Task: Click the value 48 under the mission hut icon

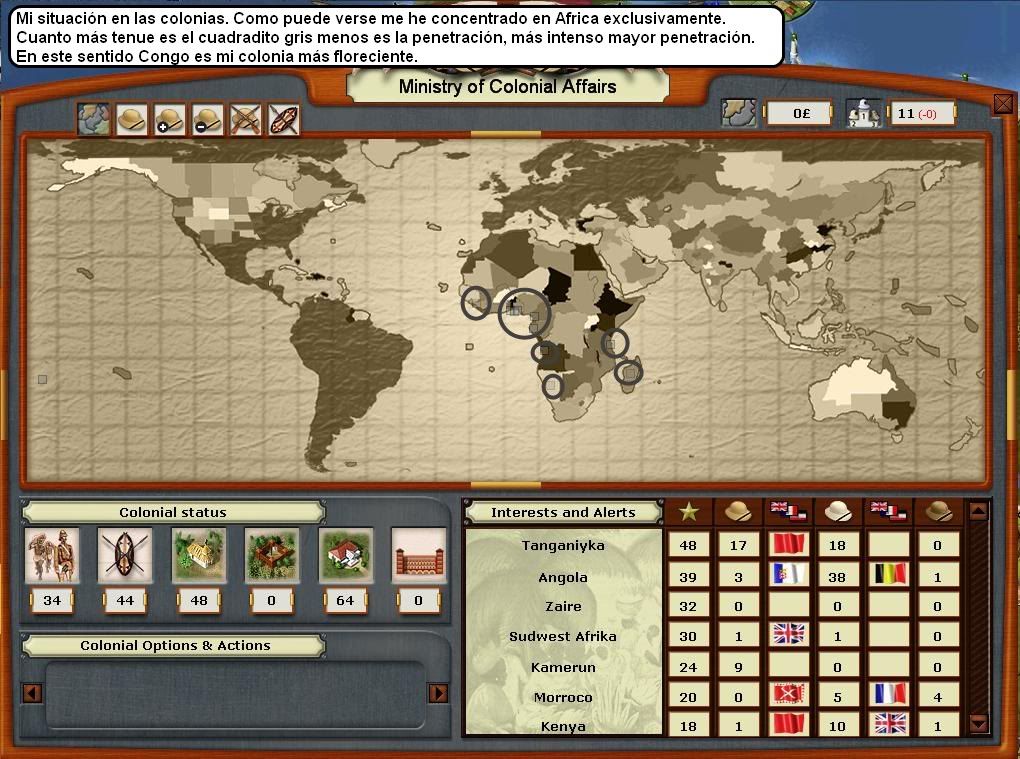Action: 198,601
